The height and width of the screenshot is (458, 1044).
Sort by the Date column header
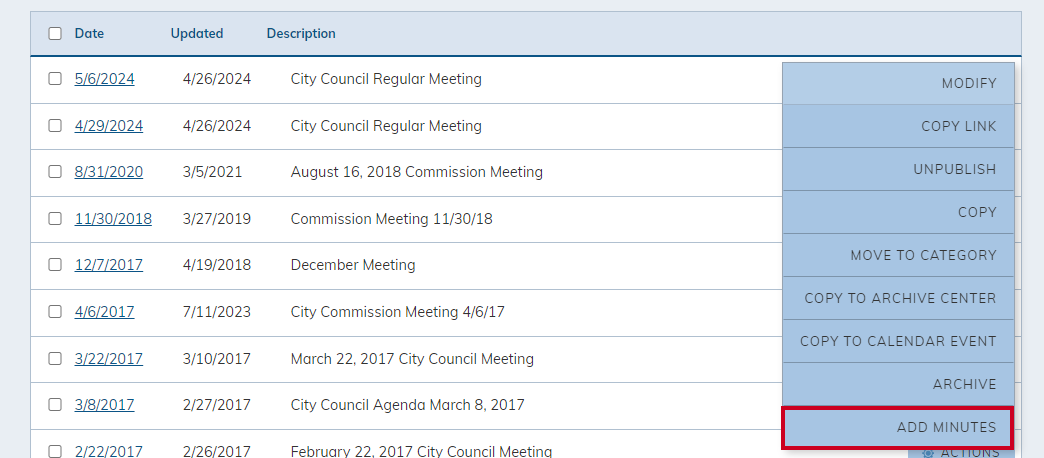89,33
